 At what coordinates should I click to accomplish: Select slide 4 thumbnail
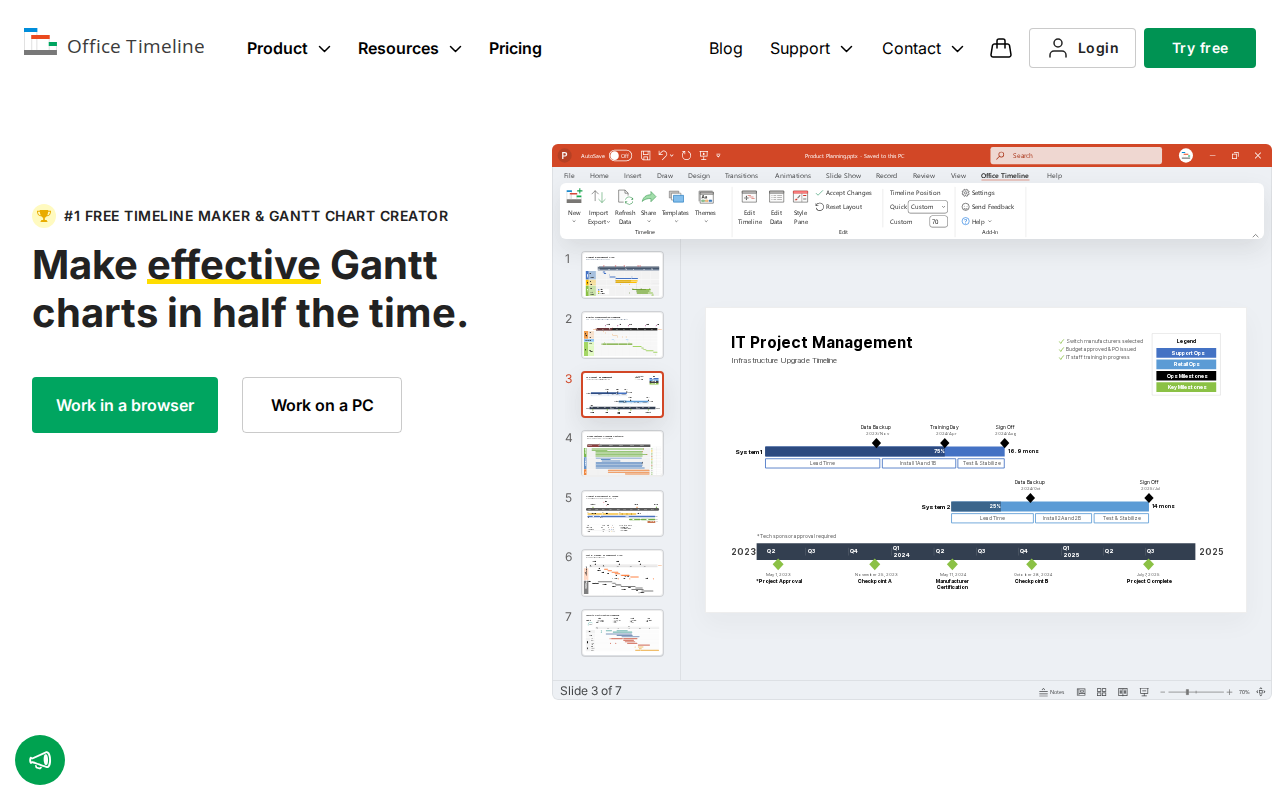click(x=622, y=453)
